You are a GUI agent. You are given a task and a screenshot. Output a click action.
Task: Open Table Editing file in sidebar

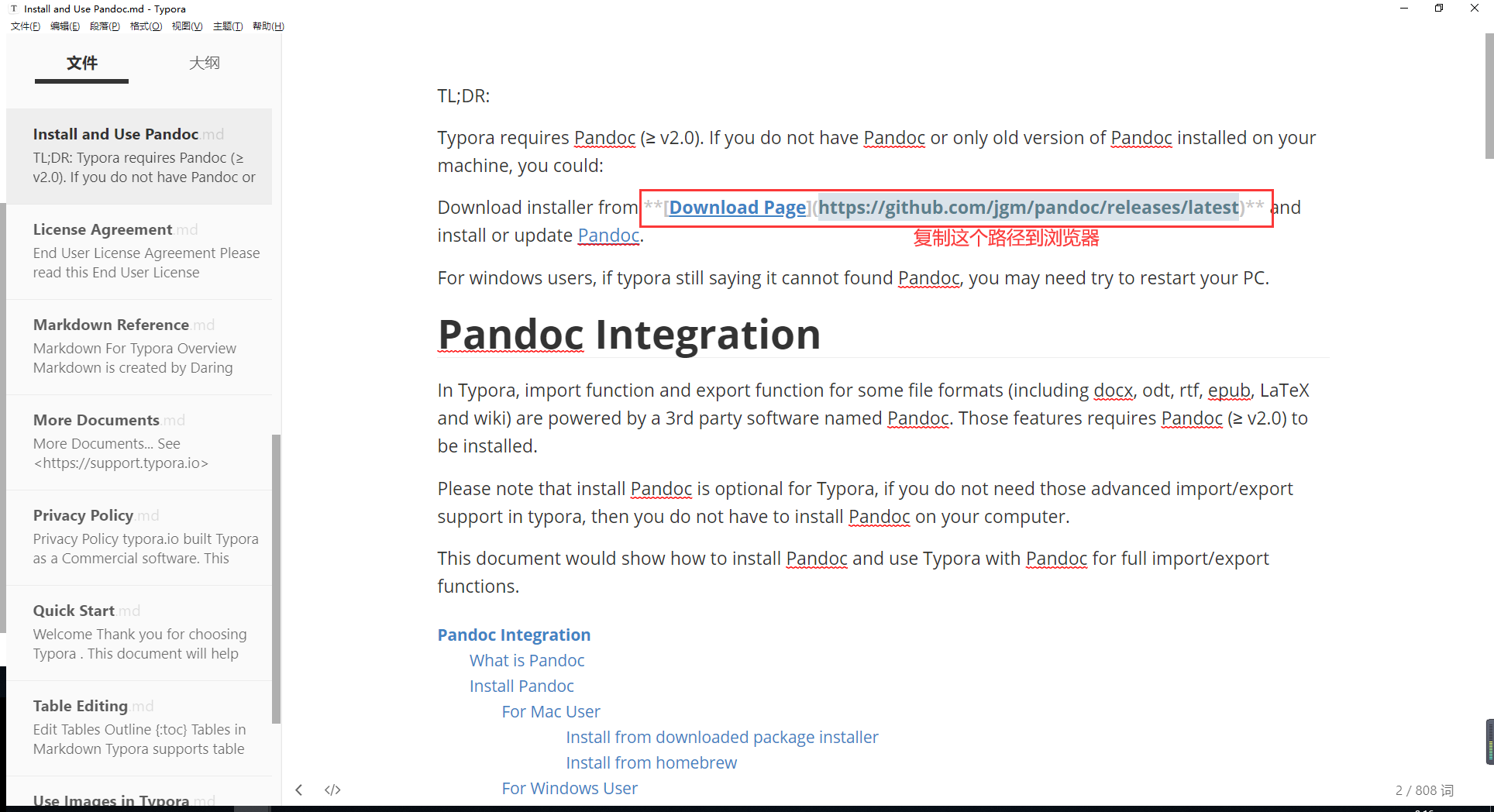[139, 728]
